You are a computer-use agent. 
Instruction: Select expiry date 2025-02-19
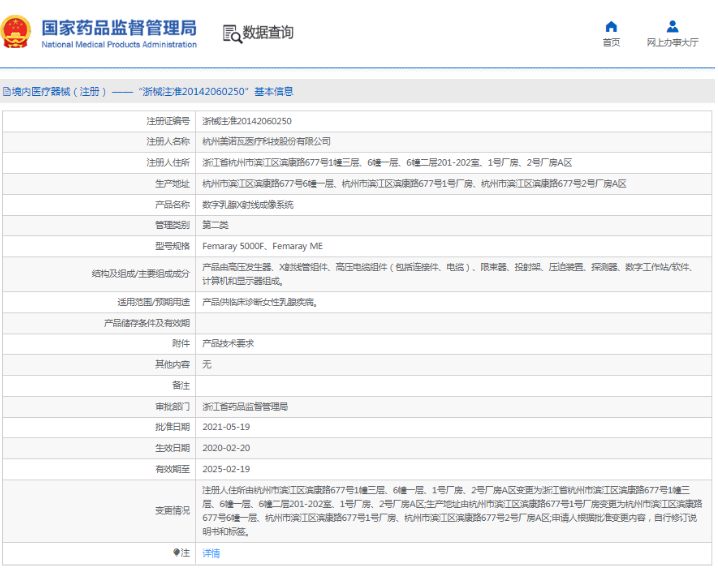coord(226,469)
